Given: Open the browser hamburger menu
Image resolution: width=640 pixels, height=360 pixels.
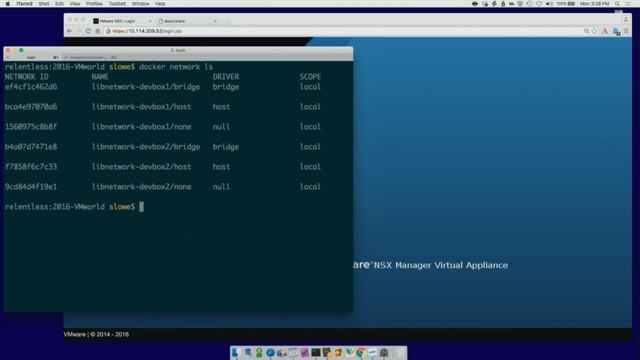Looking at the screenshot, I should pyautogui.click(x=626, y=31).
